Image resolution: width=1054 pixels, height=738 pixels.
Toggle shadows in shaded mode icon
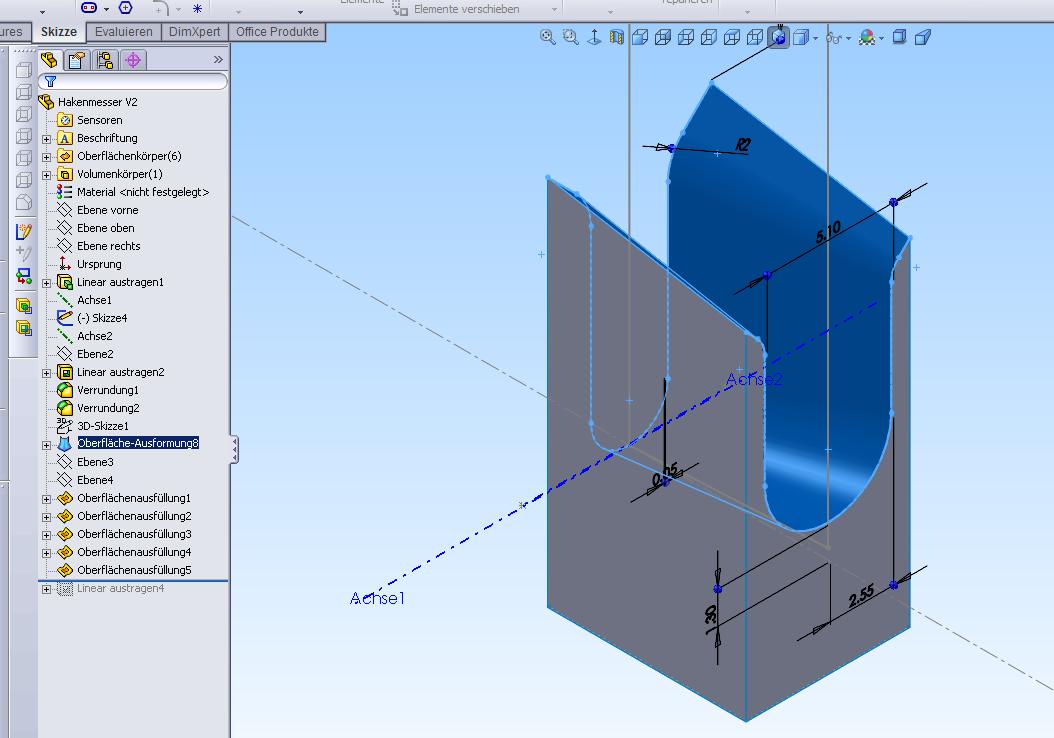(x=899, y=37)
